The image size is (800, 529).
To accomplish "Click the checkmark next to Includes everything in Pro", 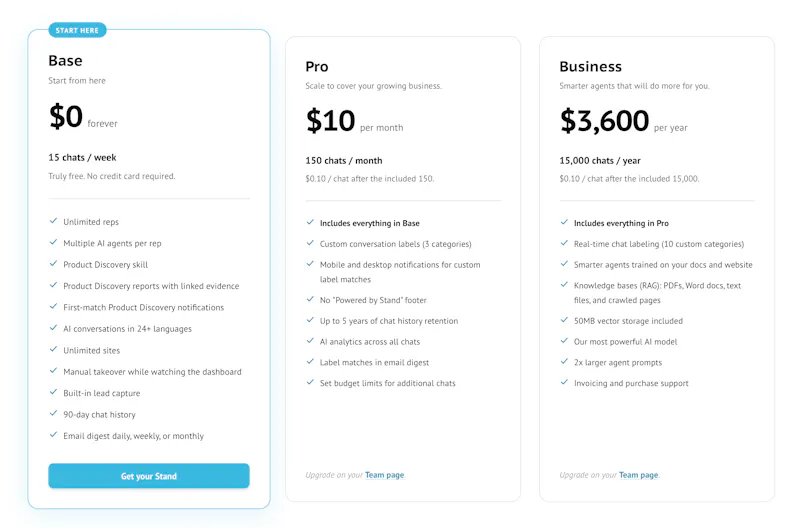I will coord(564,222).
